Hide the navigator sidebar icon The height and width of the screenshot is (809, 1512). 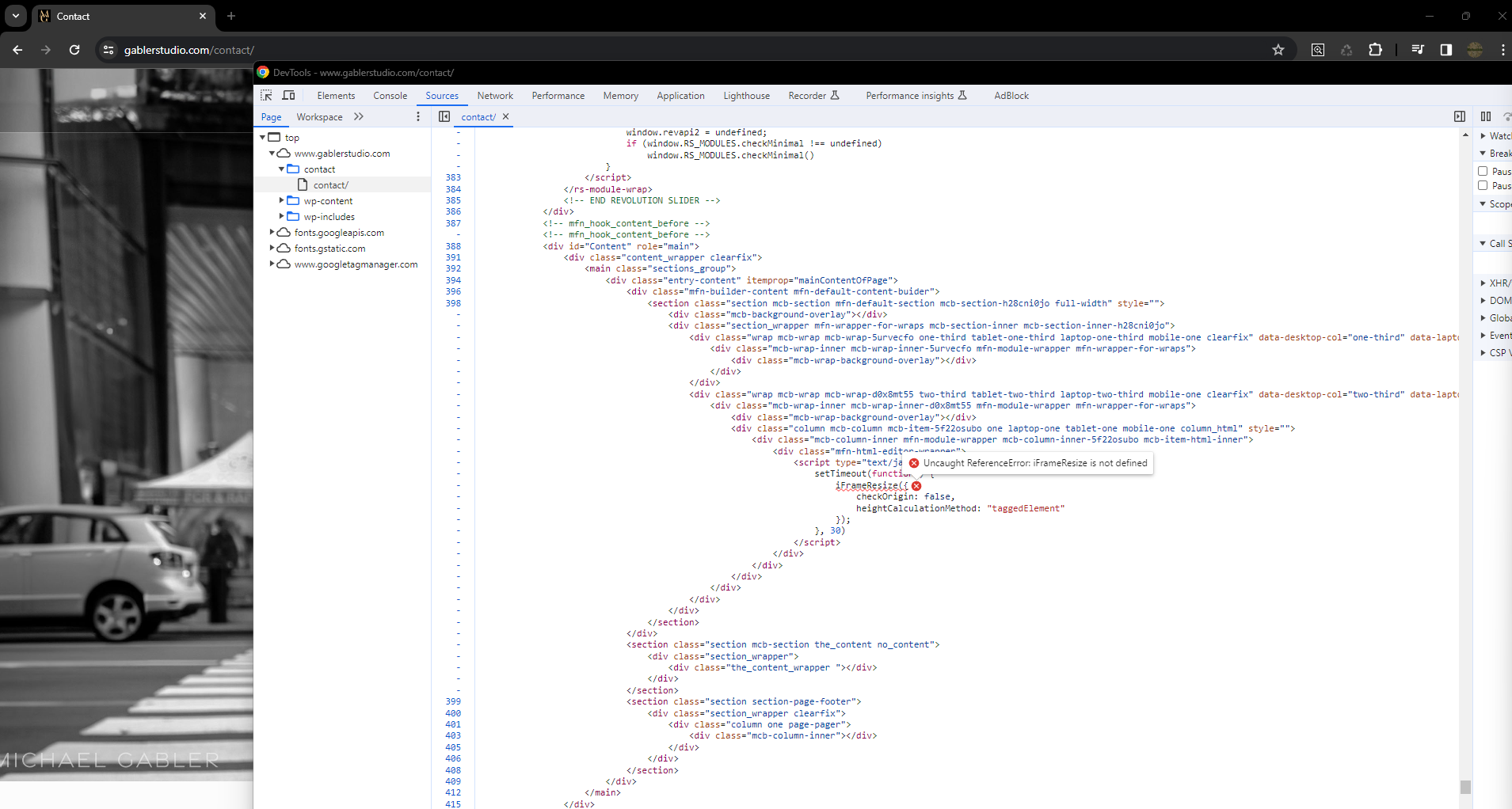(444, 116)
